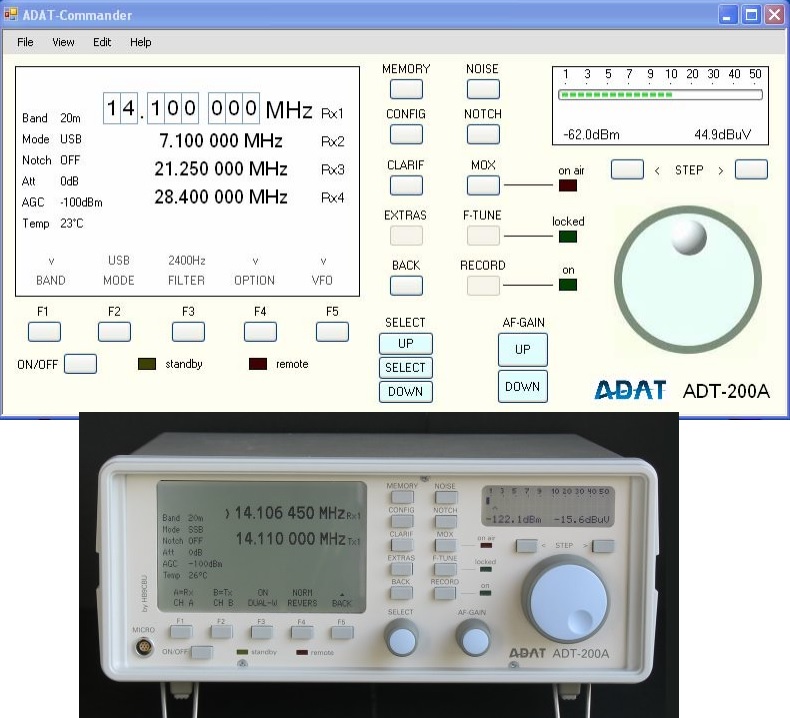Click the AGC -100dBm status value
The image size is (790, 718).
tap(81, 203)
